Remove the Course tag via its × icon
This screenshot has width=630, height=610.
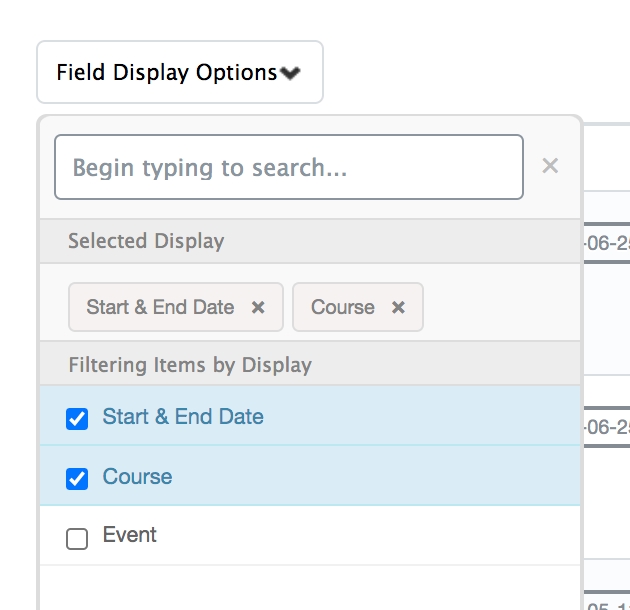tap(398, 308)
